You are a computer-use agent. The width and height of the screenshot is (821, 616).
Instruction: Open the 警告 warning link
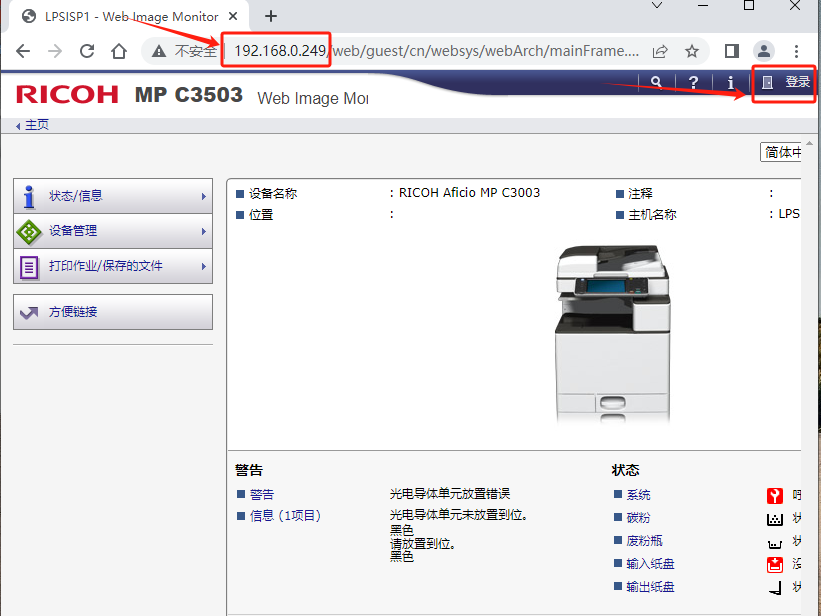click(261, 494)
